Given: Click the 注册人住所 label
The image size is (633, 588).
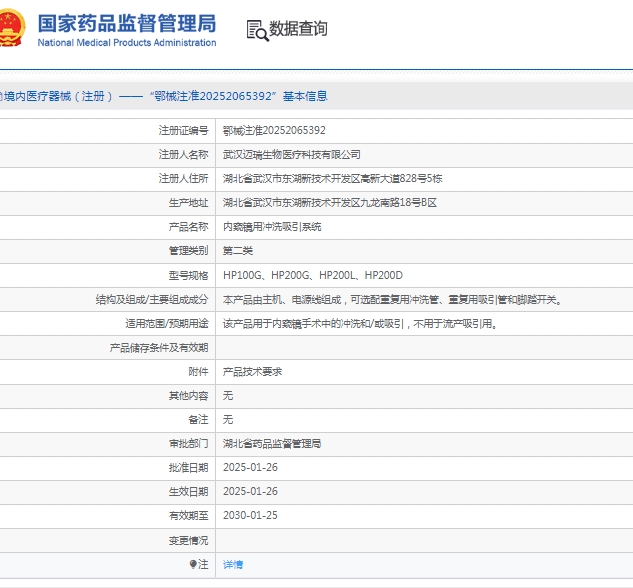Looking at the screenshot, I should 183,178.
